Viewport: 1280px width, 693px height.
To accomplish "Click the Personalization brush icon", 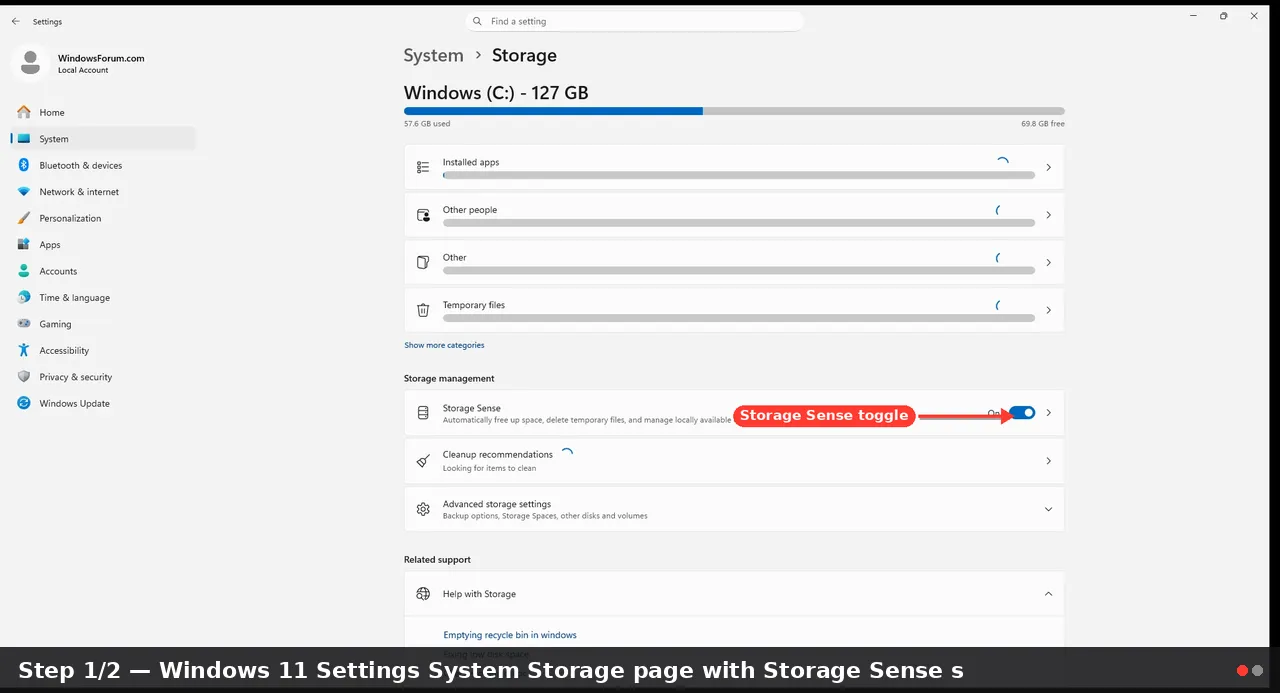I will point(24,218).
